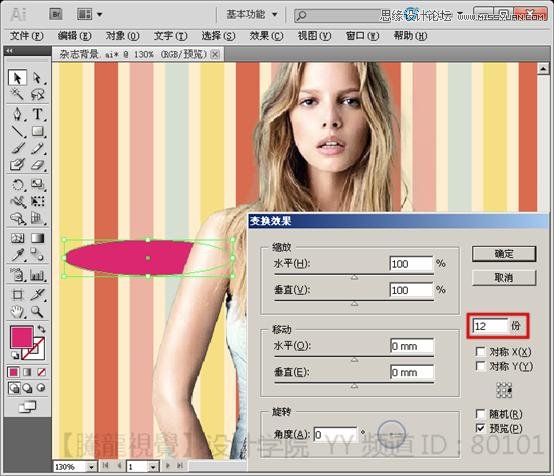Select the Warp tool
This screenshot has height=476, width=554.
tap(17, 202)
